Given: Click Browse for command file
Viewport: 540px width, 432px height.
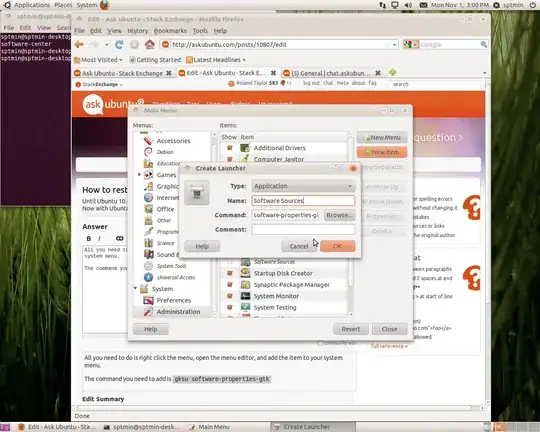Looking at the screenshot, I should coord(340,215).
